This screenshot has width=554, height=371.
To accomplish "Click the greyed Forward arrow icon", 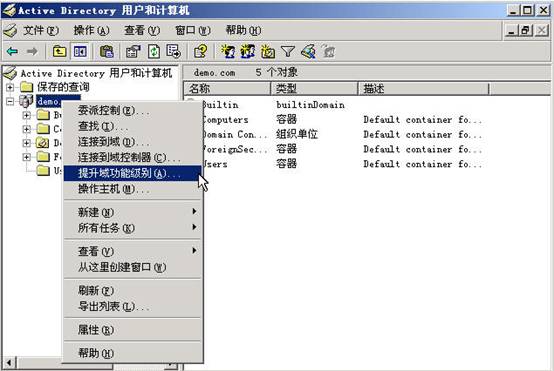I will [32, 52].
